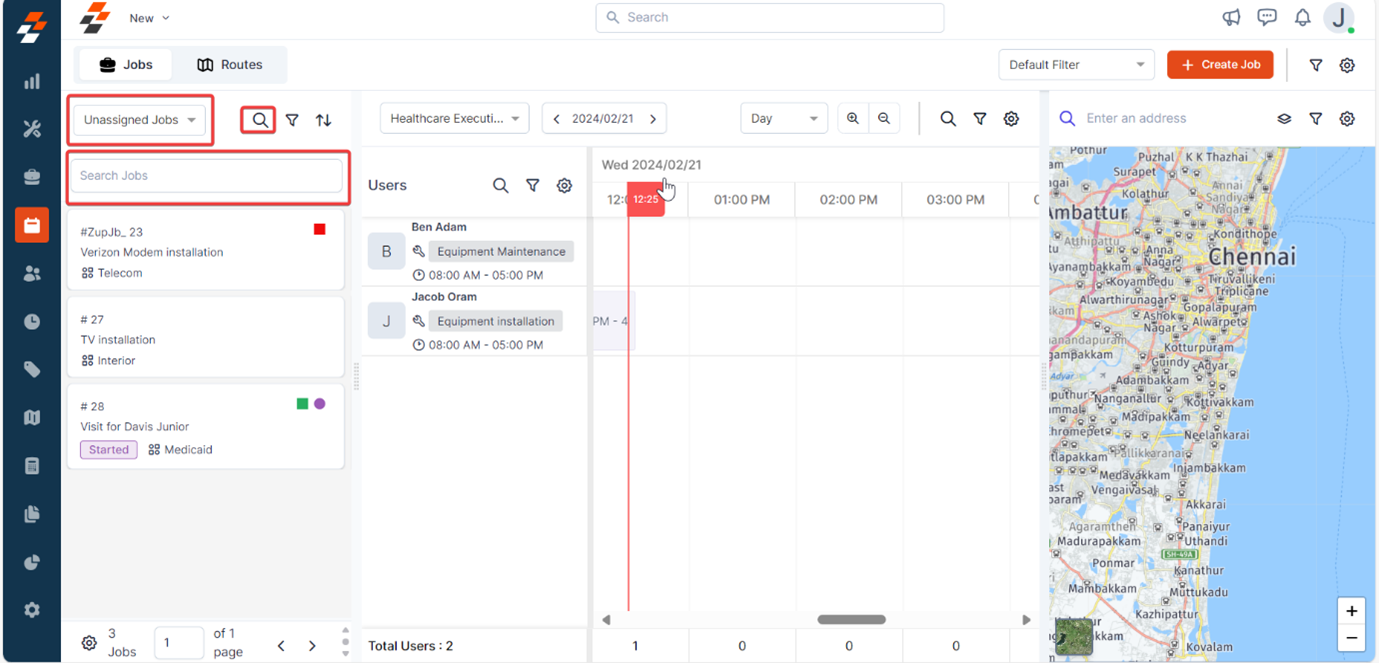Open the filter icon in map panel

1316,118
